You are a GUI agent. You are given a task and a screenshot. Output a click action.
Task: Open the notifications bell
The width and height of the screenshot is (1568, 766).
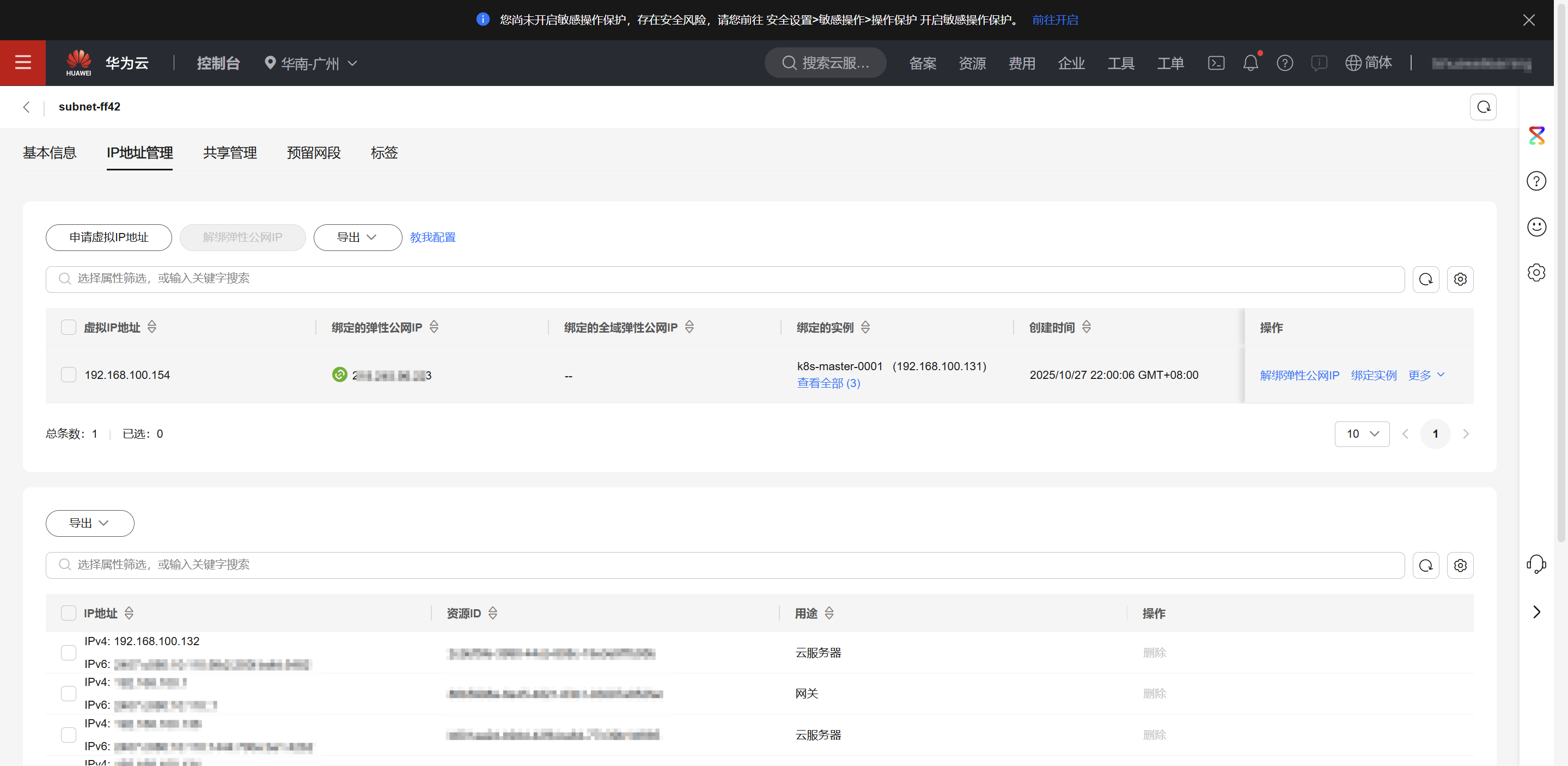point(1249,63)
